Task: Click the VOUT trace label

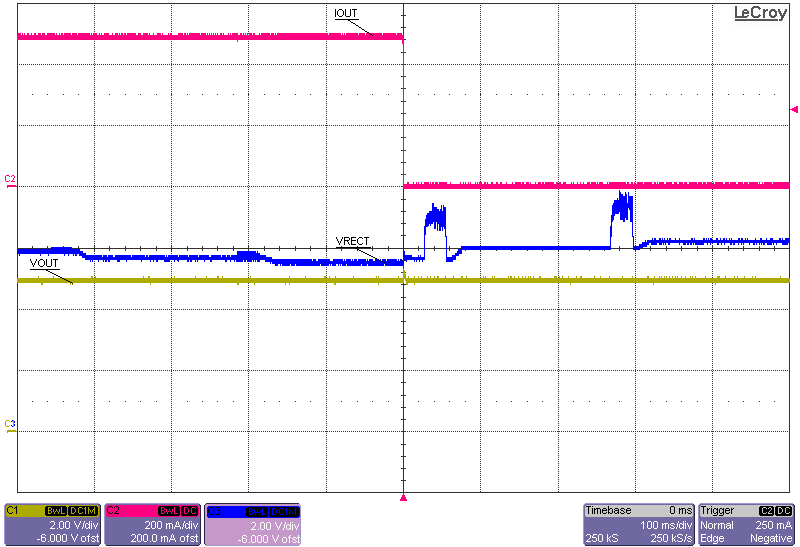Action: (x=44, y=263)
